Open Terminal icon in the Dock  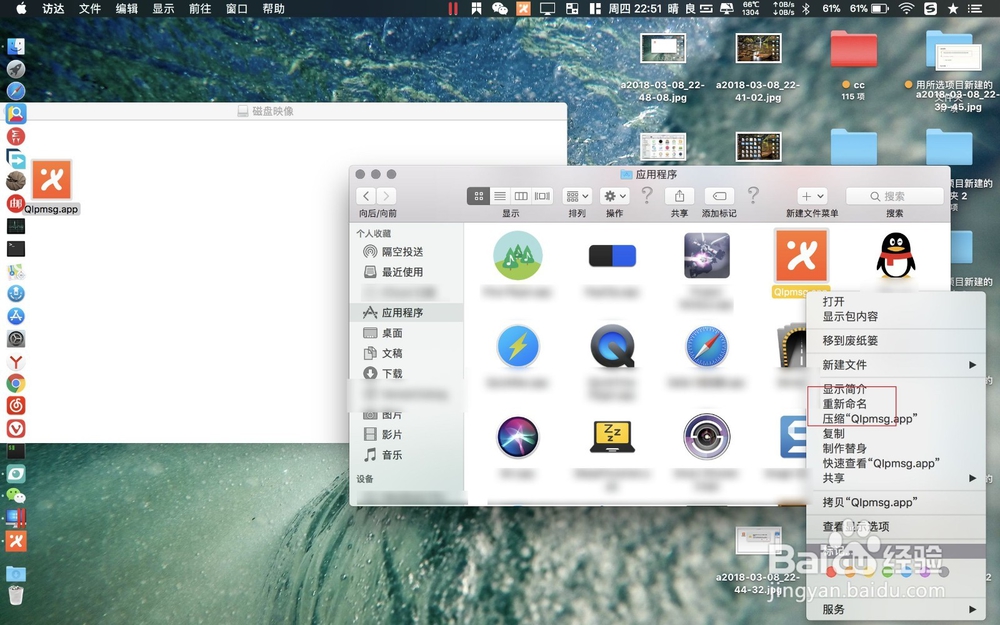click(16, 249)
